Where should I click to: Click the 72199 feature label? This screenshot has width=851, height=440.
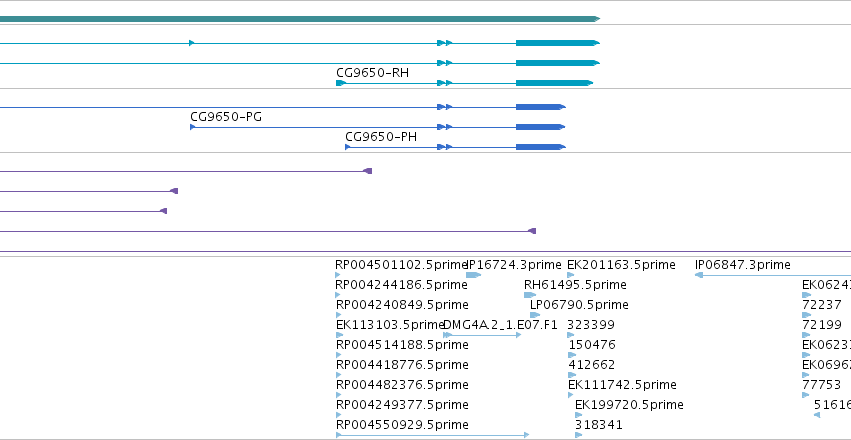(822, 325)
